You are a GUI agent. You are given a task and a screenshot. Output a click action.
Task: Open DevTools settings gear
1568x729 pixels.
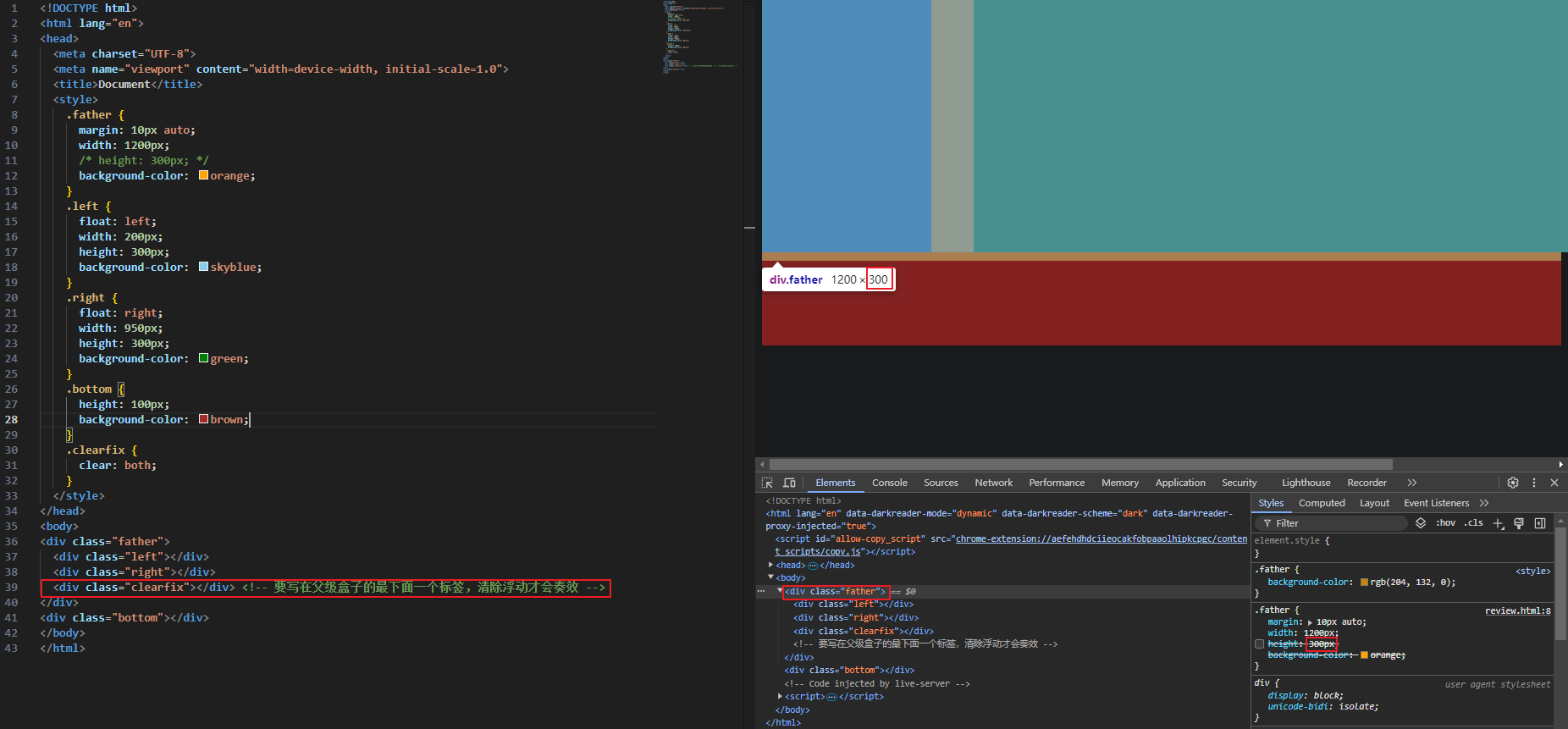click(1513, 483)
